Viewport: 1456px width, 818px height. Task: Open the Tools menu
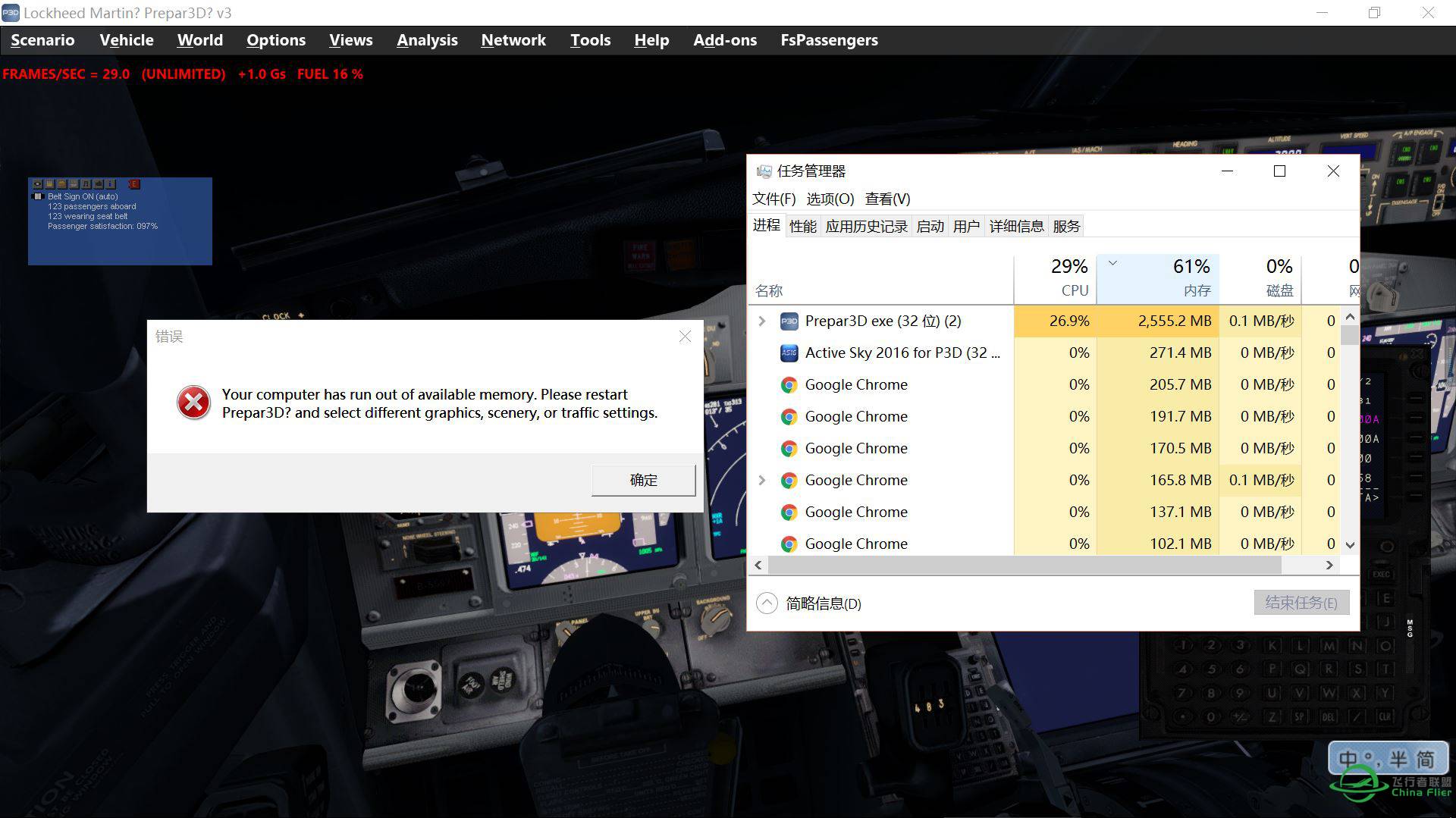pyautogui.click(x=591, y=40)
